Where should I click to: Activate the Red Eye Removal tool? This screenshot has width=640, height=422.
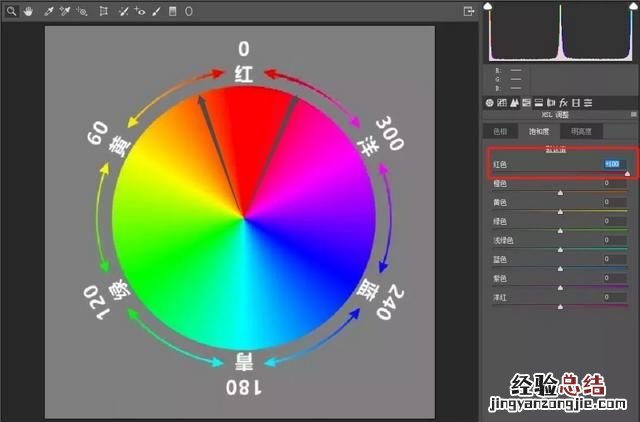pyautogui.click(x=140, y=10)
